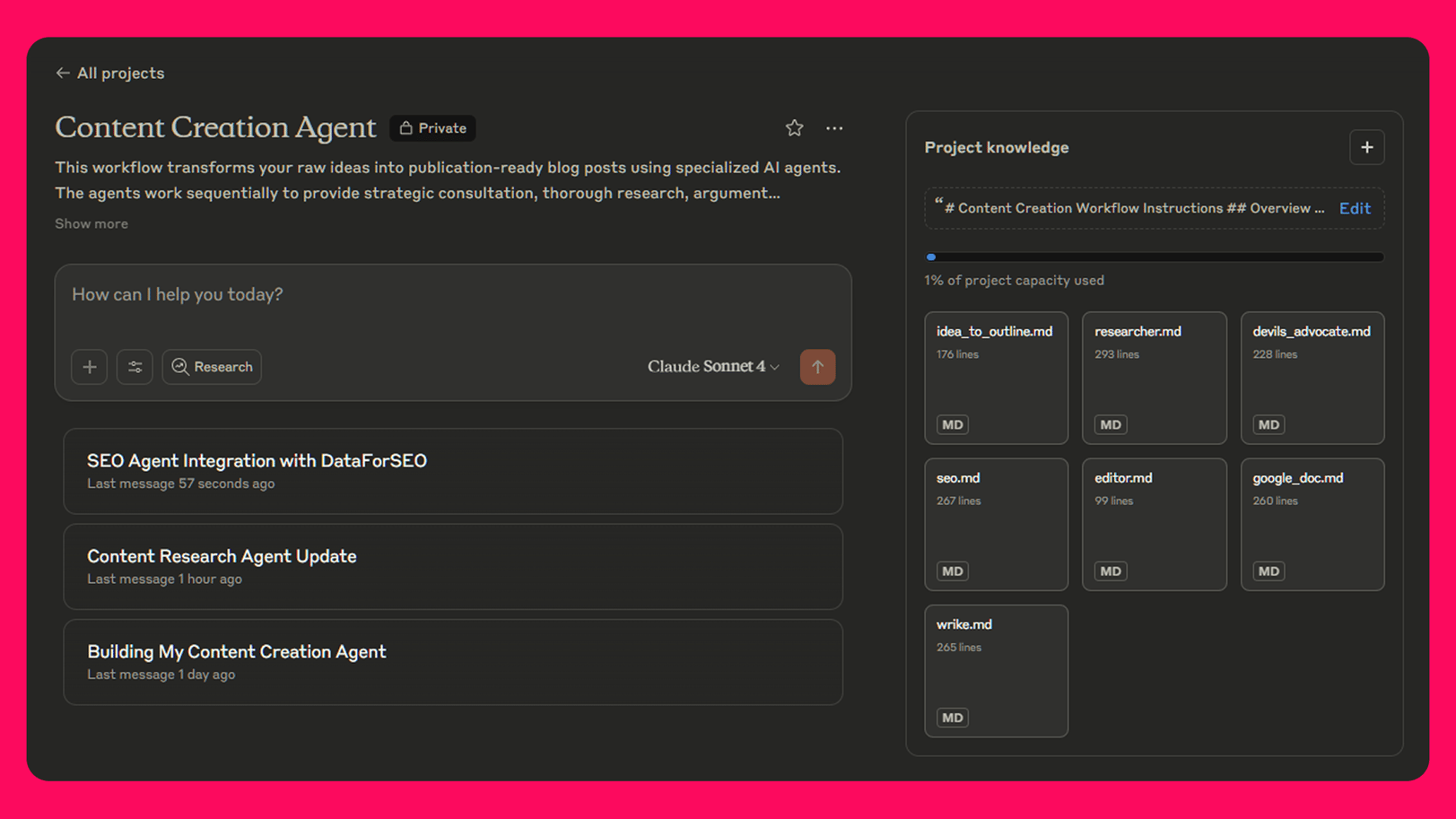1456x819 pixels.
Task: Expand the Content Creation Workflow Instructions
Action: 1130,208
